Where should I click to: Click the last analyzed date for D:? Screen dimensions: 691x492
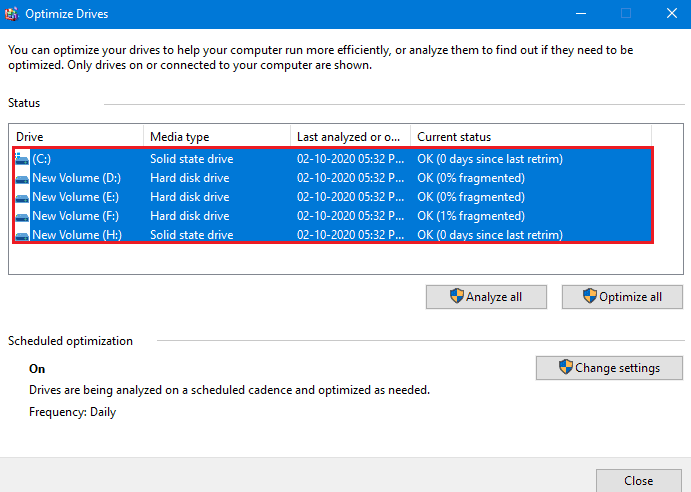pyautogui.click(x=350, y=178)
